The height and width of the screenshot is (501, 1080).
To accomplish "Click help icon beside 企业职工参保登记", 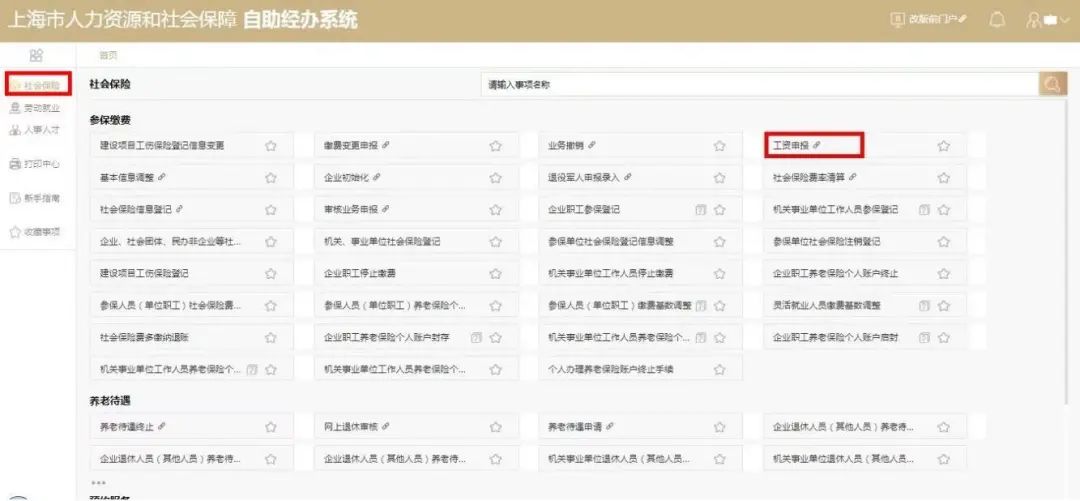I will click(x=701, y=210).
